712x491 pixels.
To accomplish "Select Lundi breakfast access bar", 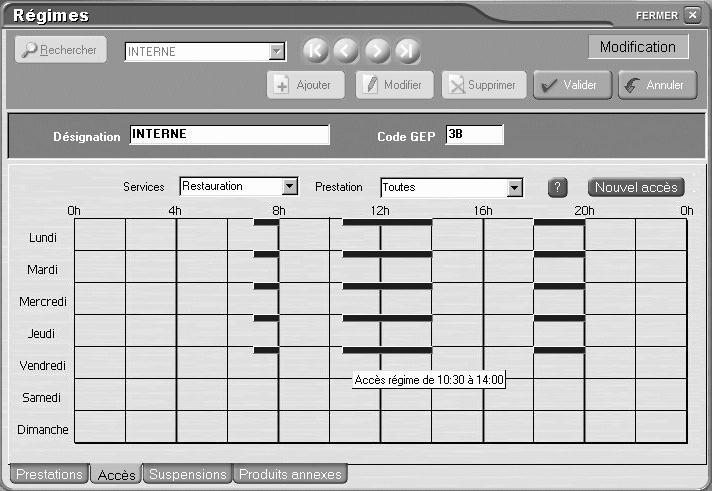I will pyautogui.click(x=266, y=223).
